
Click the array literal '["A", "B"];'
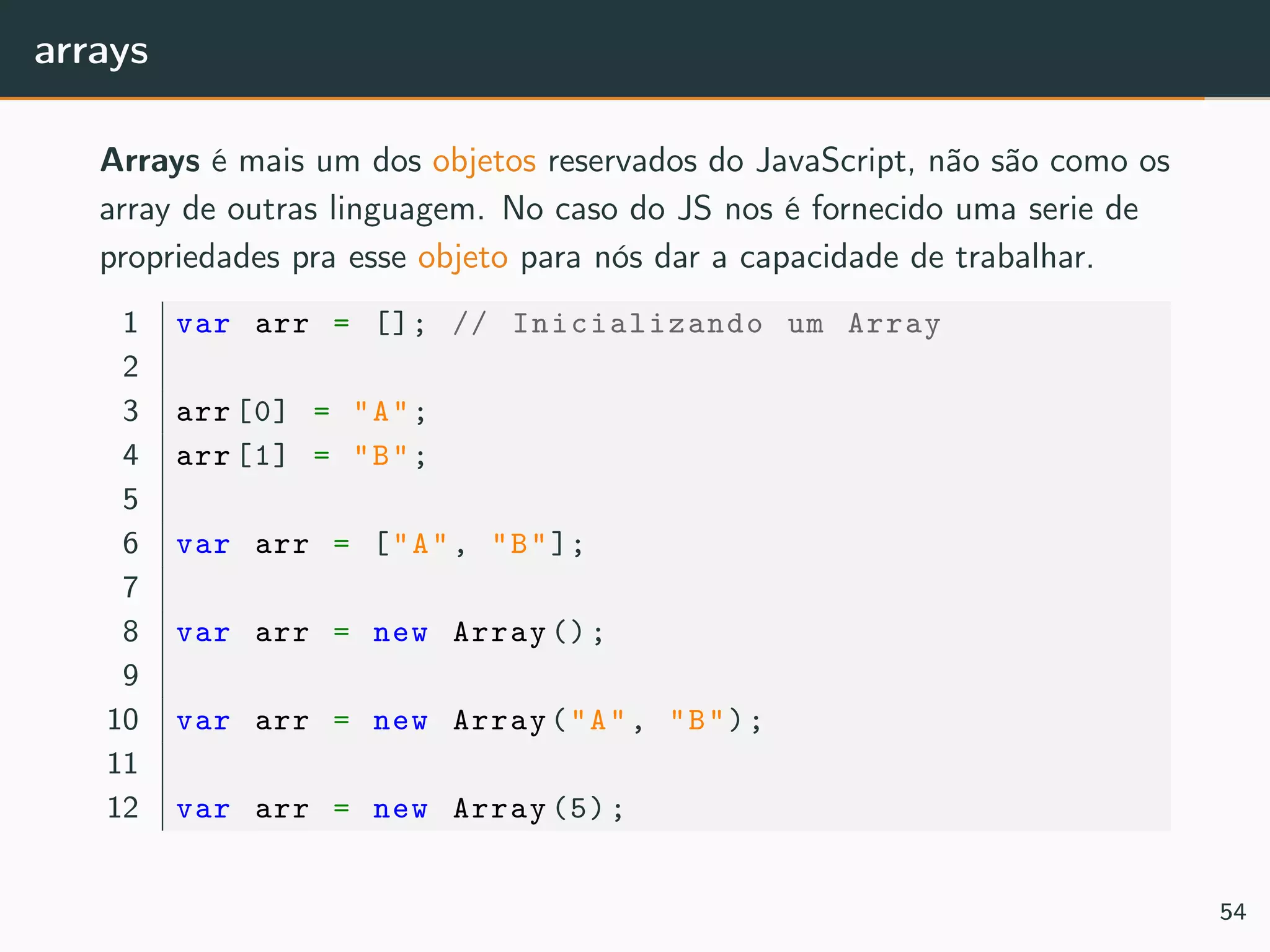coord(480,545)
